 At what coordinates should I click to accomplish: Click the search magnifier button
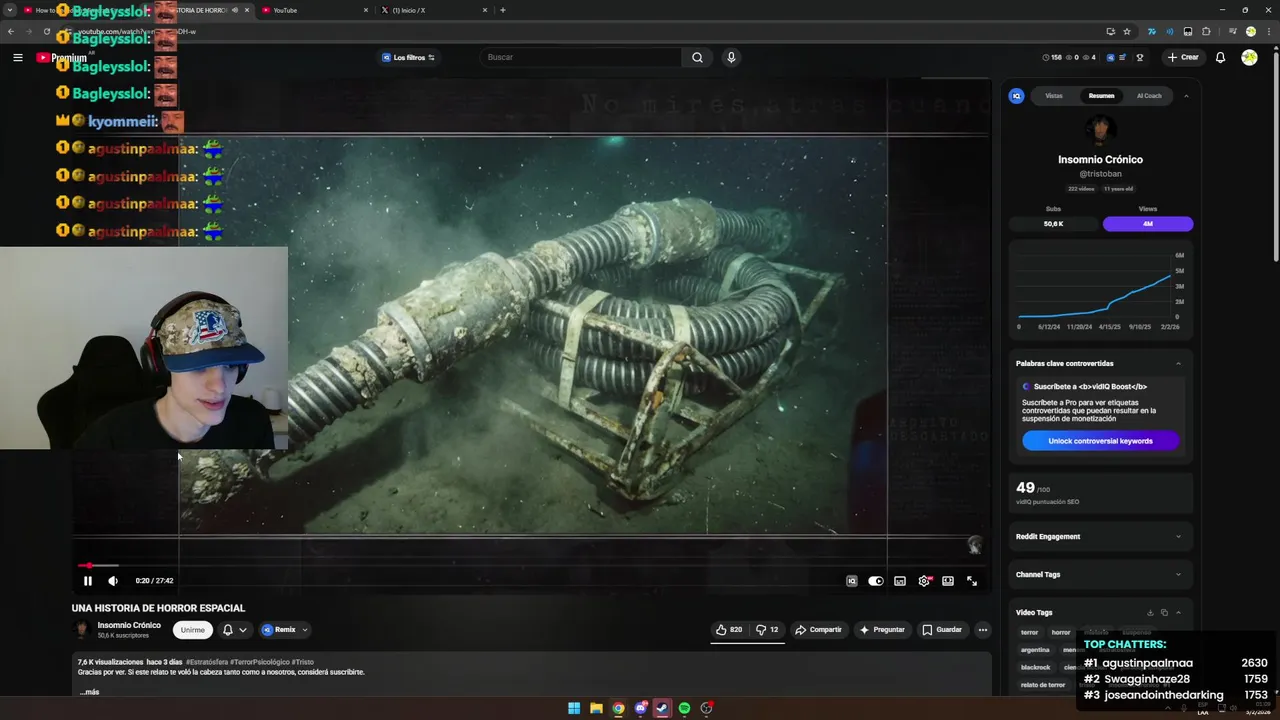(x=697, y=57)
